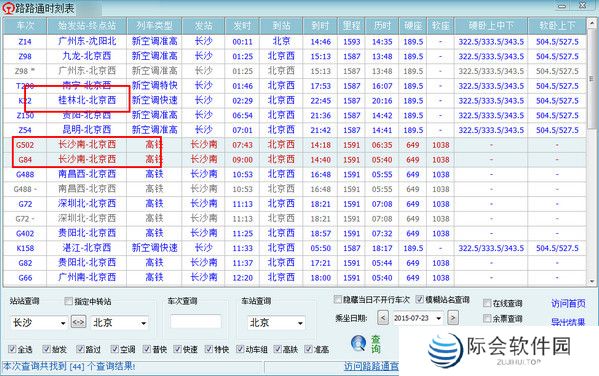Sort by 发时 column header
599x376 pixels.
243,26
